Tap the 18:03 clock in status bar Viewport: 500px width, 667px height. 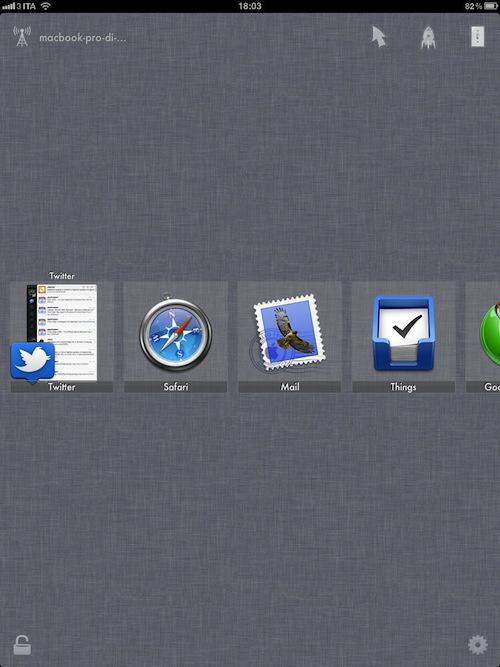click(x=250, y=6)
